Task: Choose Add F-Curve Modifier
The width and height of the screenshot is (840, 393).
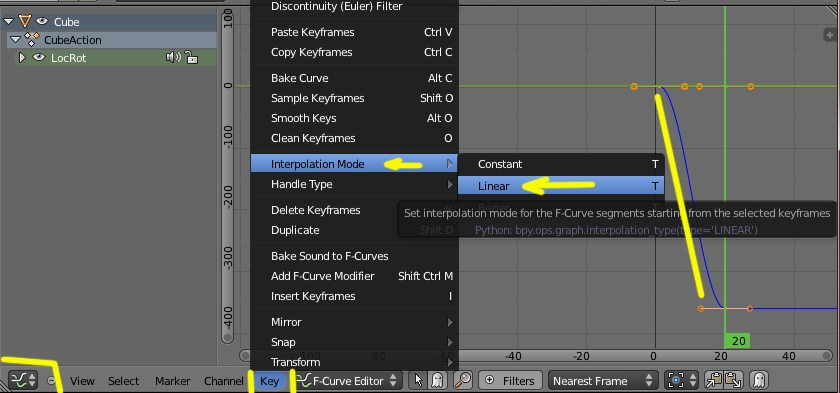Action: point(355,276)
